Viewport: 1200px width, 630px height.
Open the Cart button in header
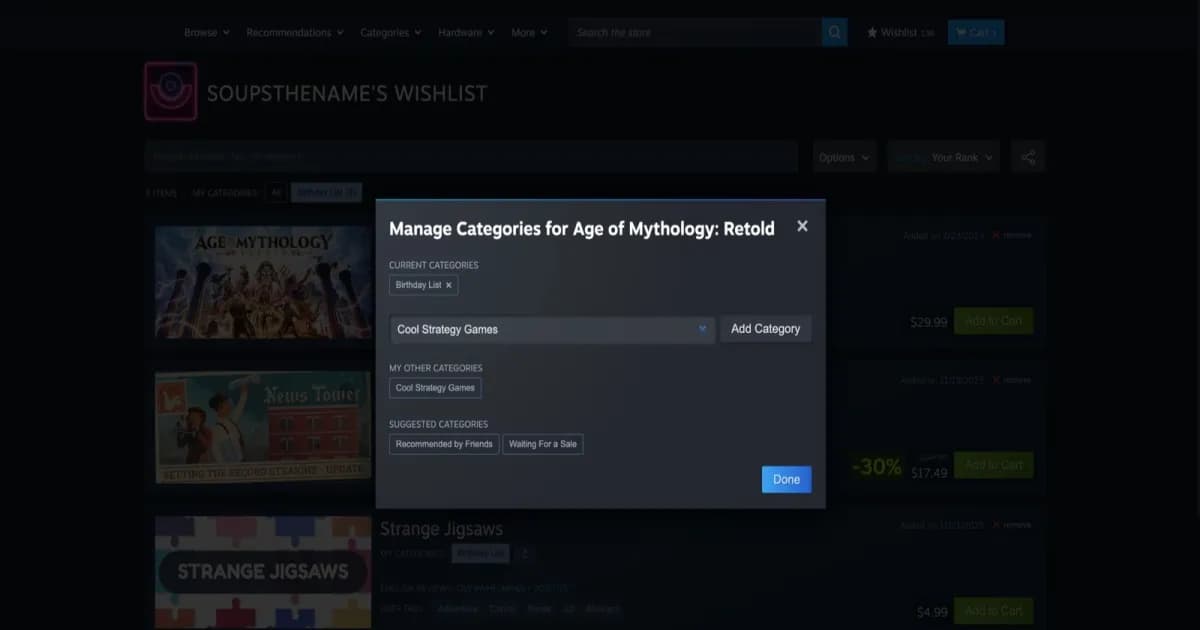coord(976,33)
